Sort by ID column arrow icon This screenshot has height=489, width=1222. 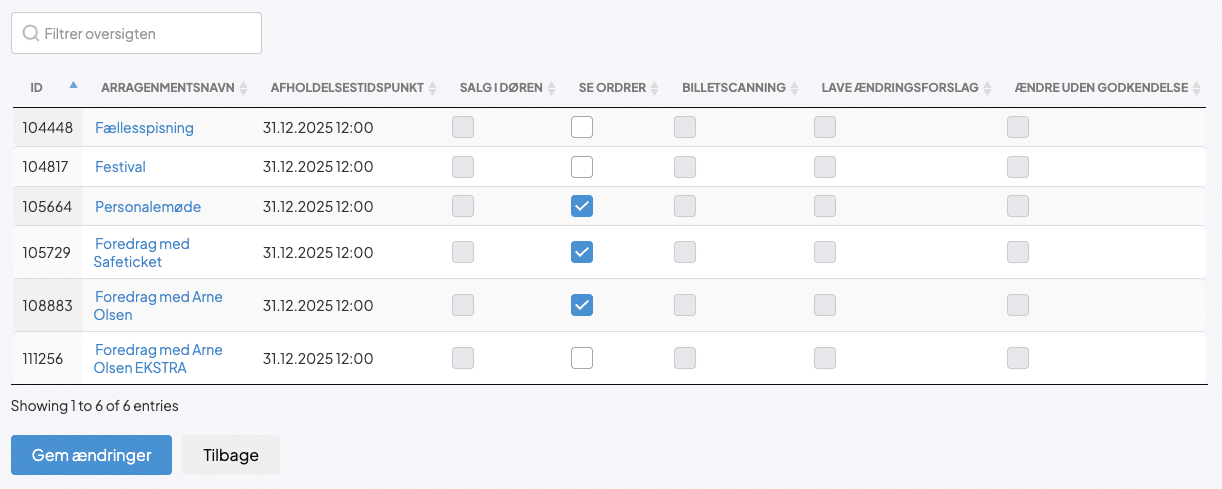(73, 86)
